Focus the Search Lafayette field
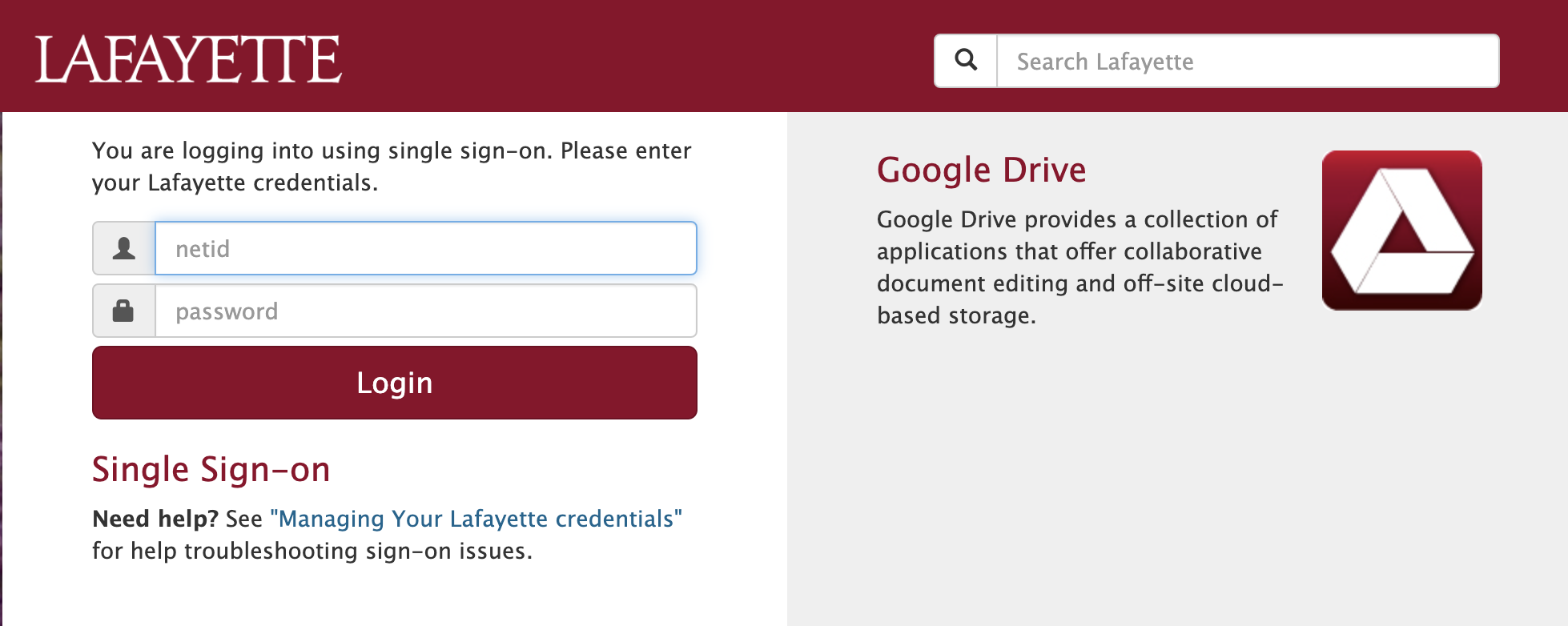Viewport: 1568px width, 626px height. point(1248,61)
